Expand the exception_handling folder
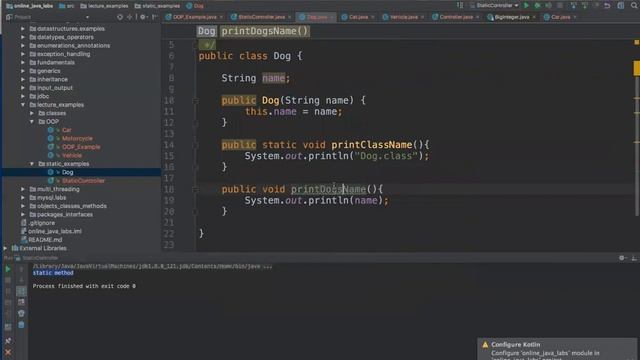 [x=23, y=54]
